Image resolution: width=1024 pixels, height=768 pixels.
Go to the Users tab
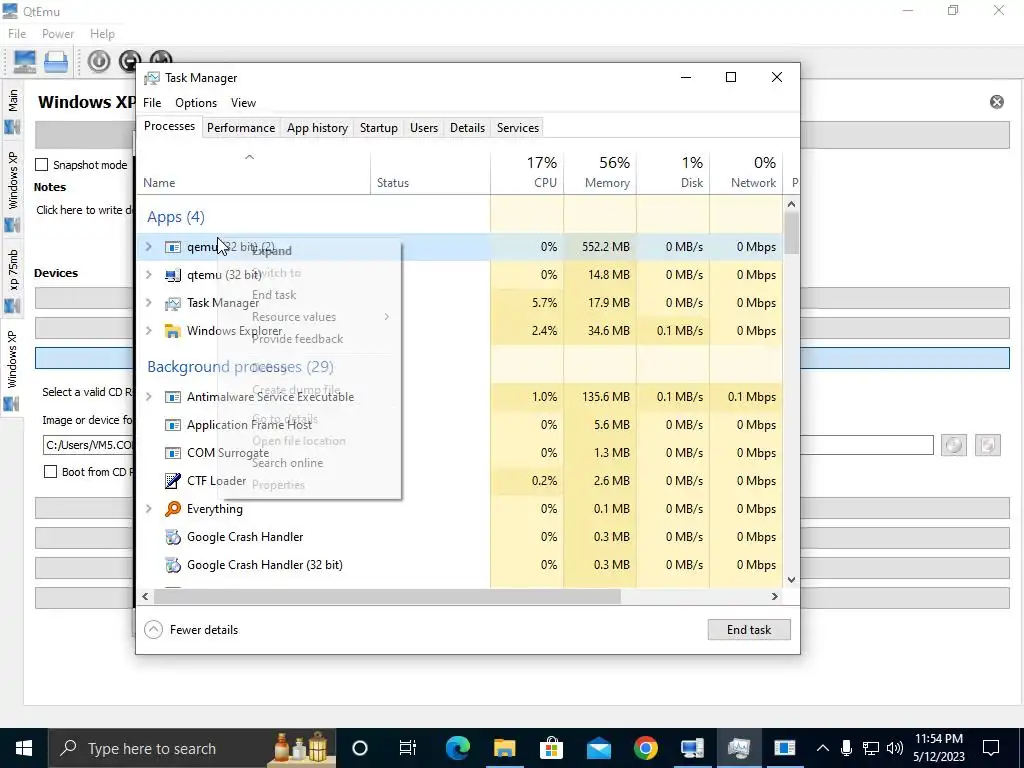423,128
